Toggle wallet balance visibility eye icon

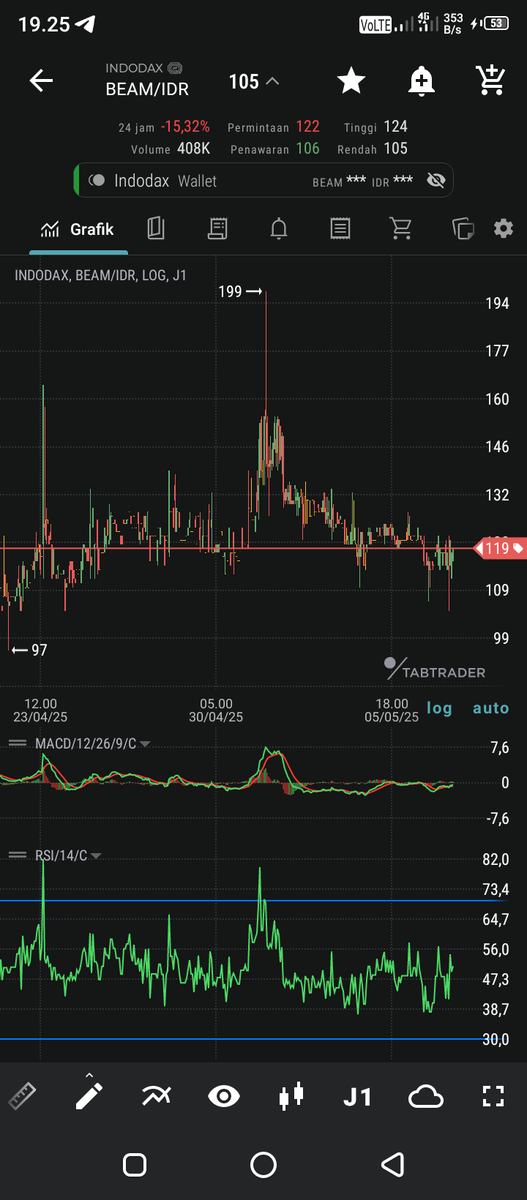[x=435, y=181]
